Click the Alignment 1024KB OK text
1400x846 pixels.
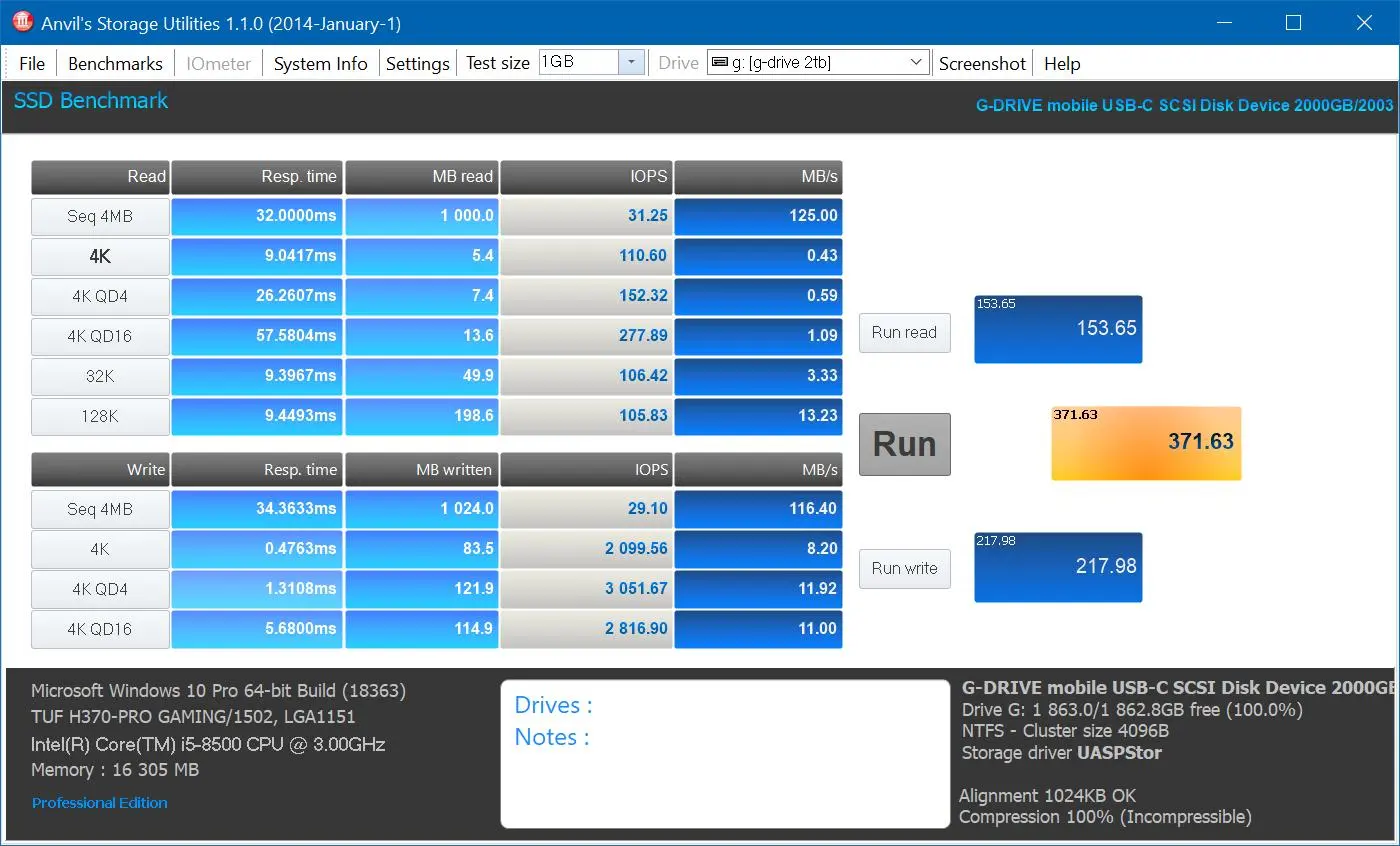tap(1048, 796)
